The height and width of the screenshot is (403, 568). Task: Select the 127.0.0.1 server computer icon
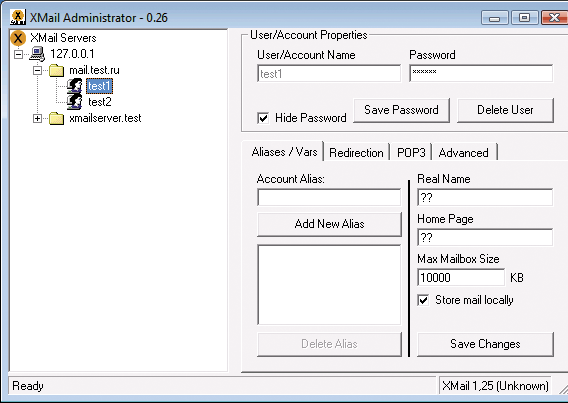click(x=37, y=54)
